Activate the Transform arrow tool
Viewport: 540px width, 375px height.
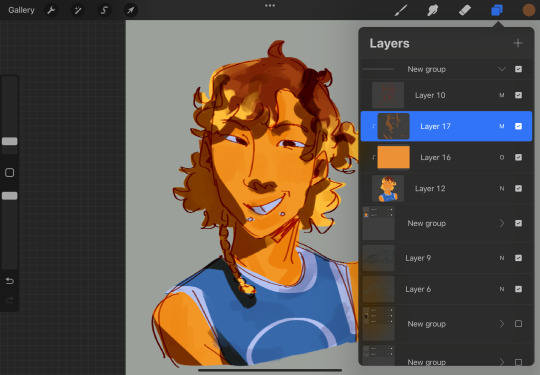click(131, 10)
